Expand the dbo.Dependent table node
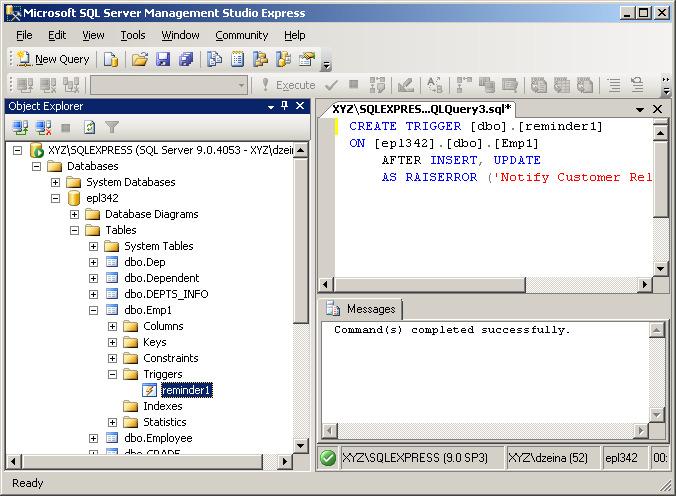This screenshot has height=496, width=676. (94, 278)
